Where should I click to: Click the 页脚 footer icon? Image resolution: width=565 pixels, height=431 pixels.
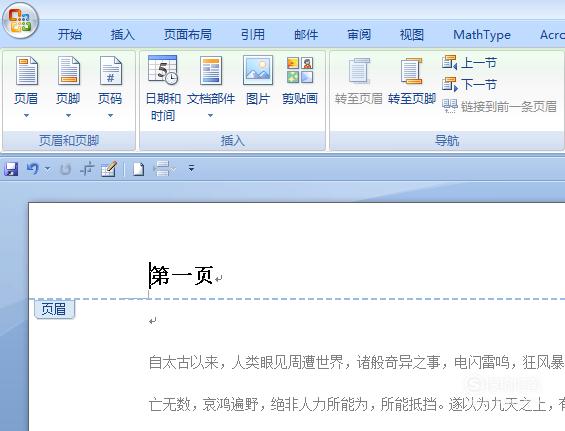click(68, 71)
